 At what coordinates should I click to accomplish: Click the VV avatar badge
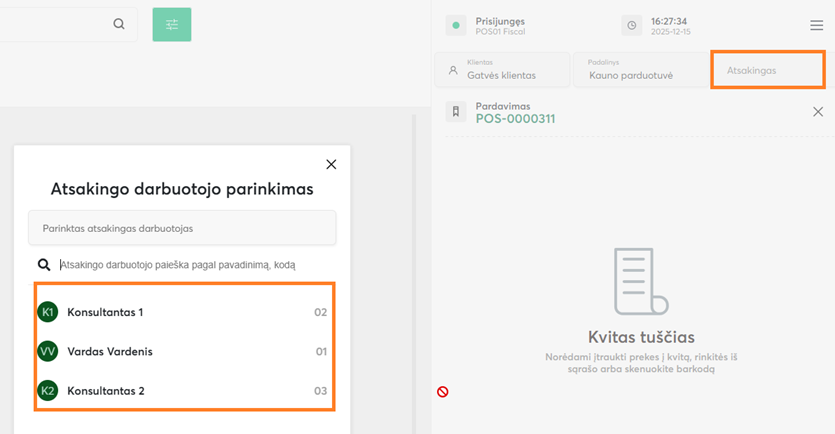47,351
